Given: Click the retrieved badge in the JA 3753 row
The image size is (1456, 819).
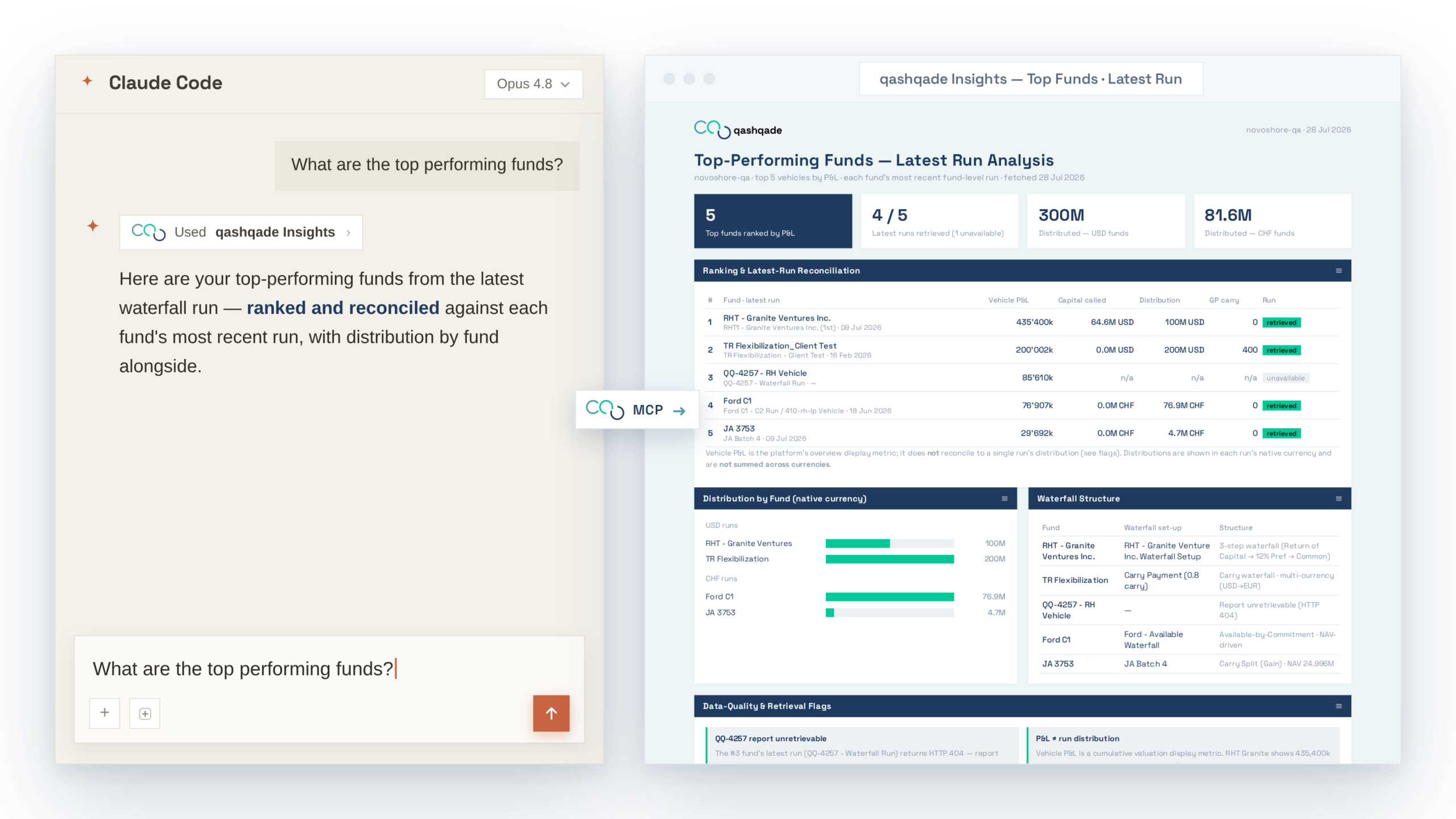Looking at the screenshot, I should (x=1281, y=433).
